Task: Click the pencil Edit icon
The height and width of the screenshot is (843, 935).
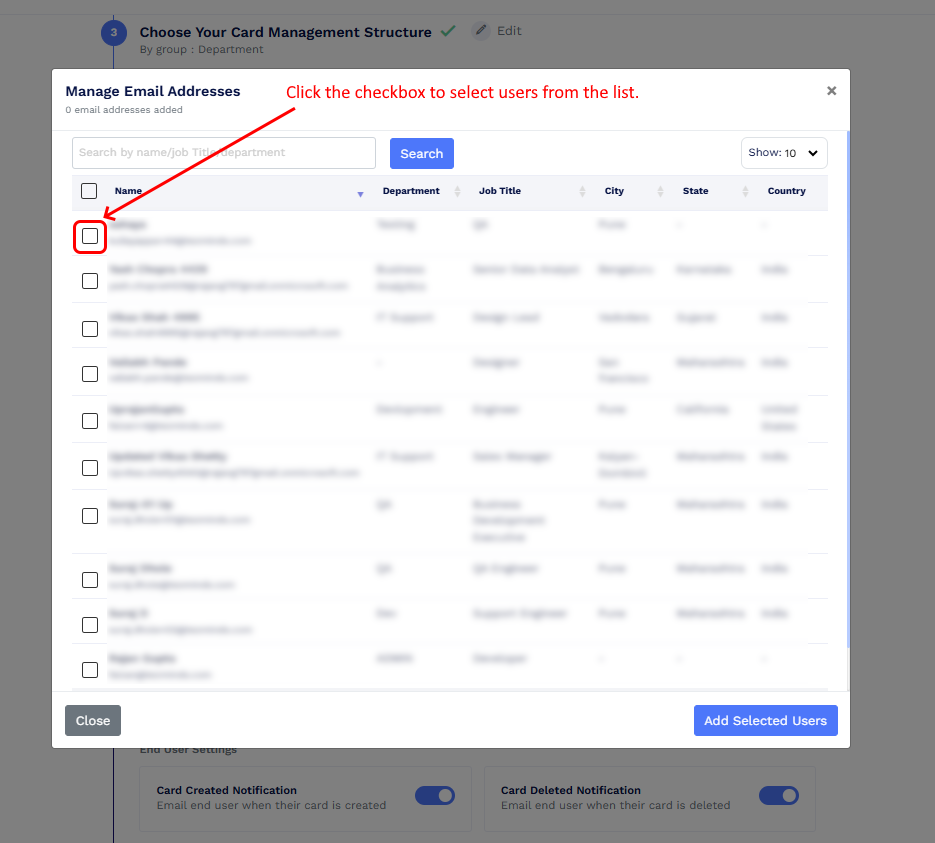Action: (481, 30)
